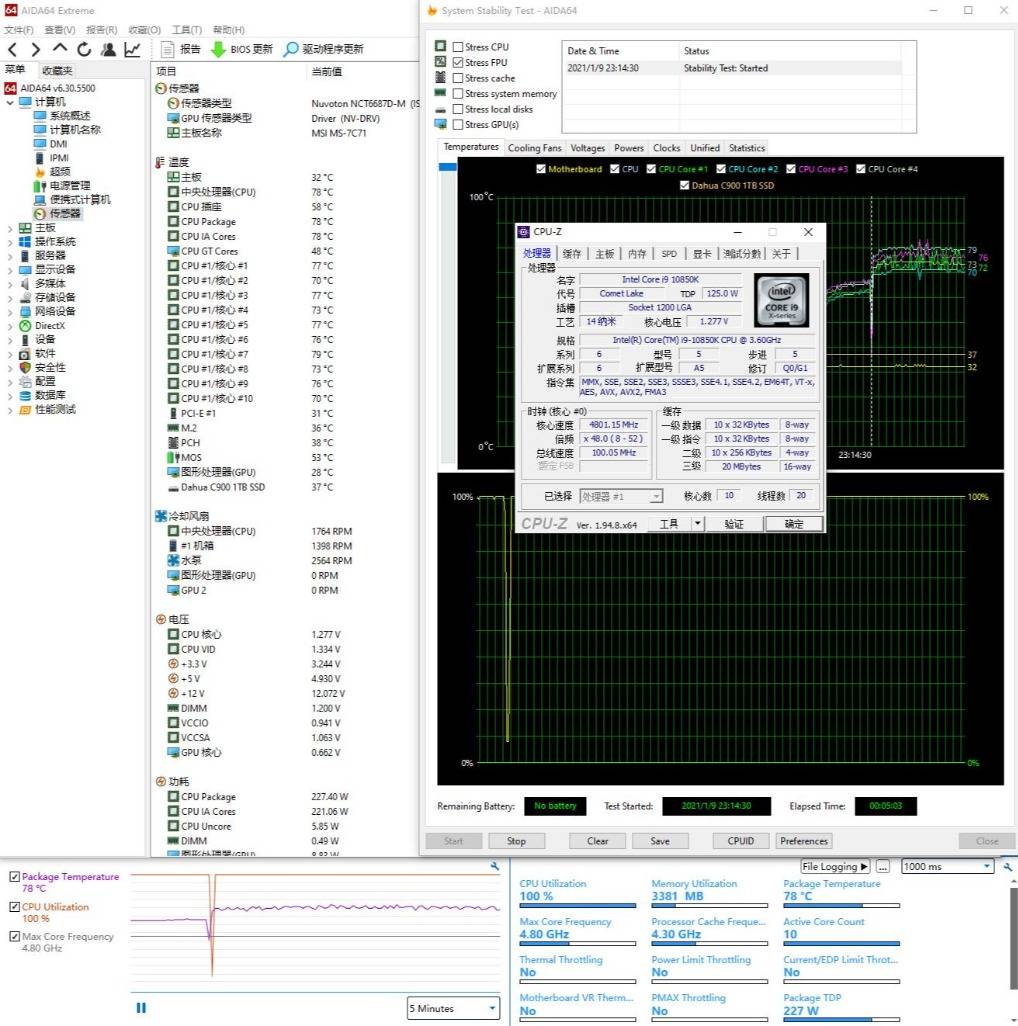Enable the Stress CPU checkbox
1018x1026 pixels.
pos(458,47)
